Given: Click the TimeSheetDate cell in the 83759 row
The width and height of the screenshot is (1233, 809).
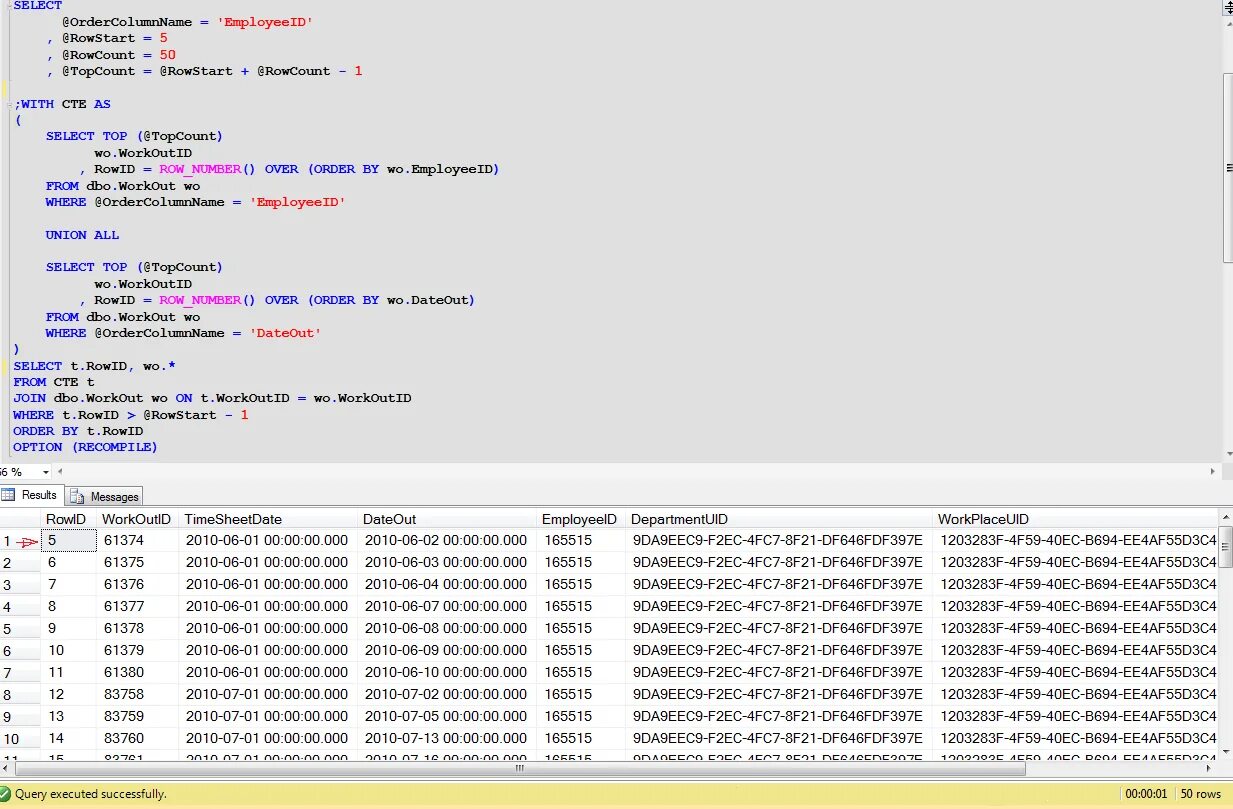Looking at the screenshot, I should point(269,716).
